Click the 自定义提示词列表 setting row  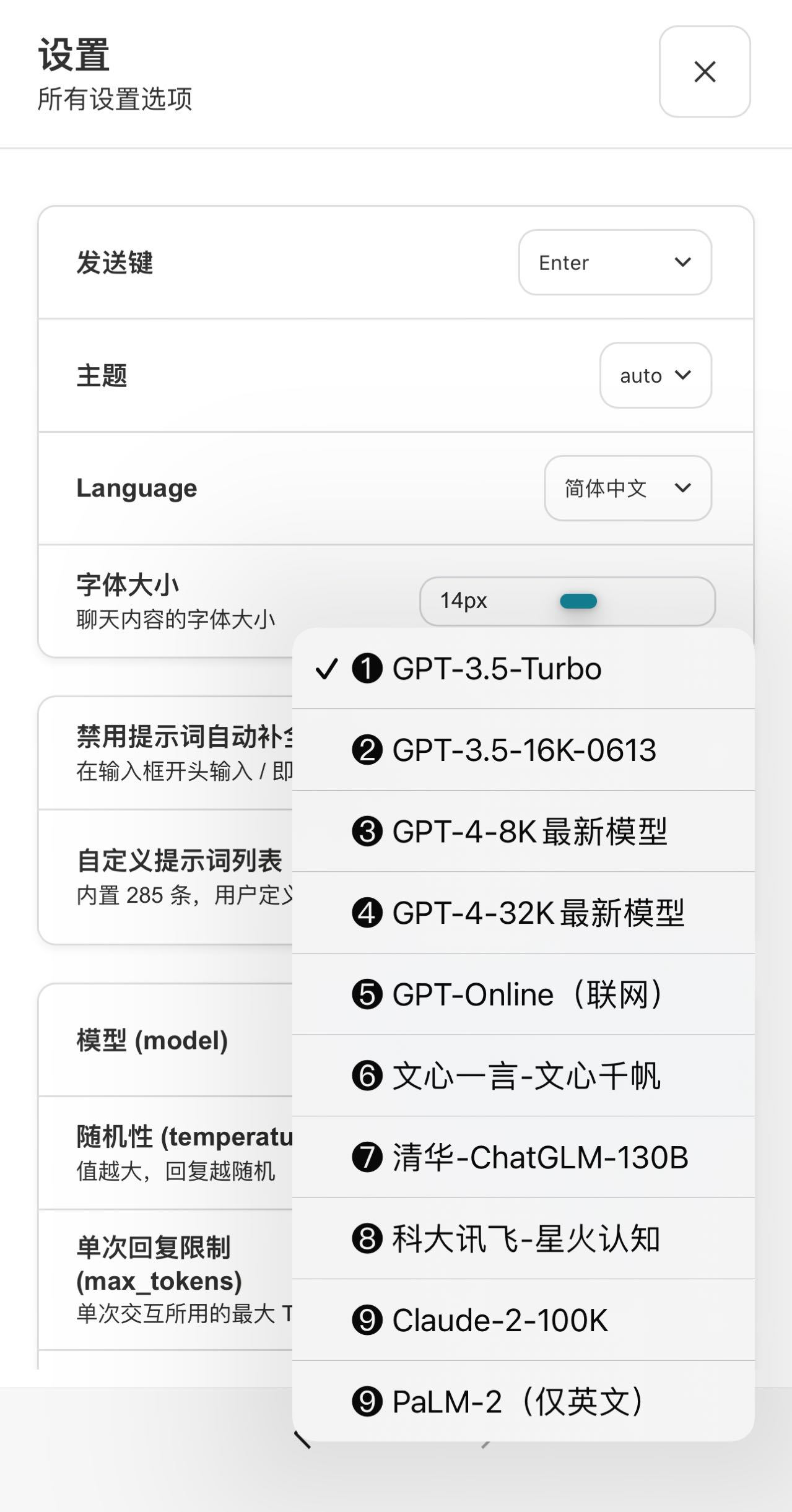tap(165, 877)
